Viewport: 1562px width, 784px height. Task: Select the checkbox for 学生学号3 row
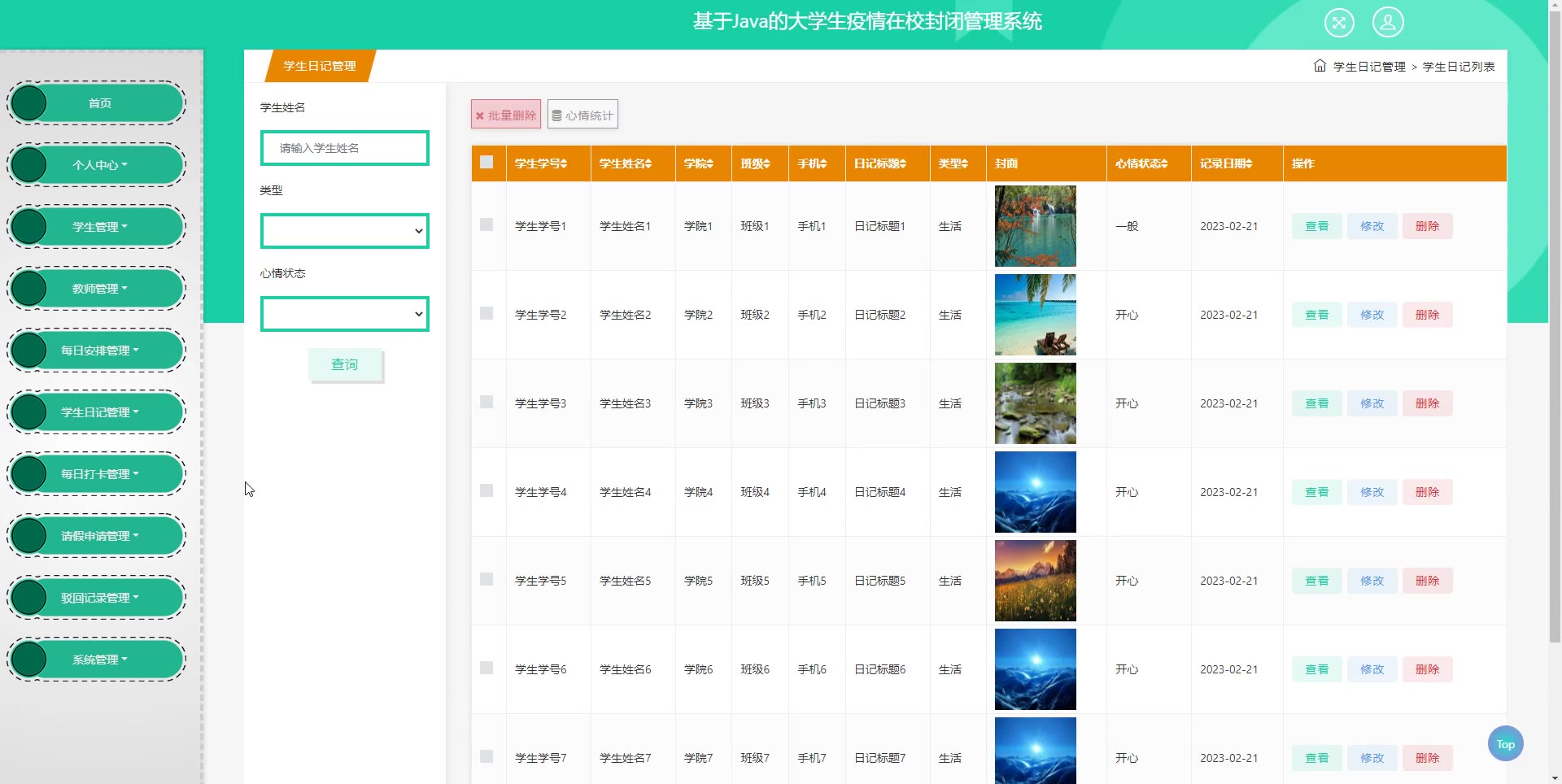pos(486,402)
